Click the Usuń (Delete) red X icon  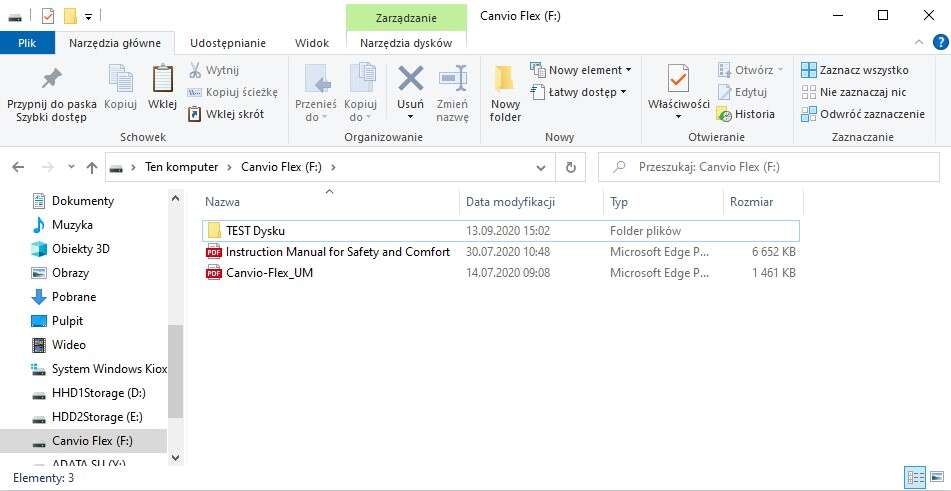(410, 80)
